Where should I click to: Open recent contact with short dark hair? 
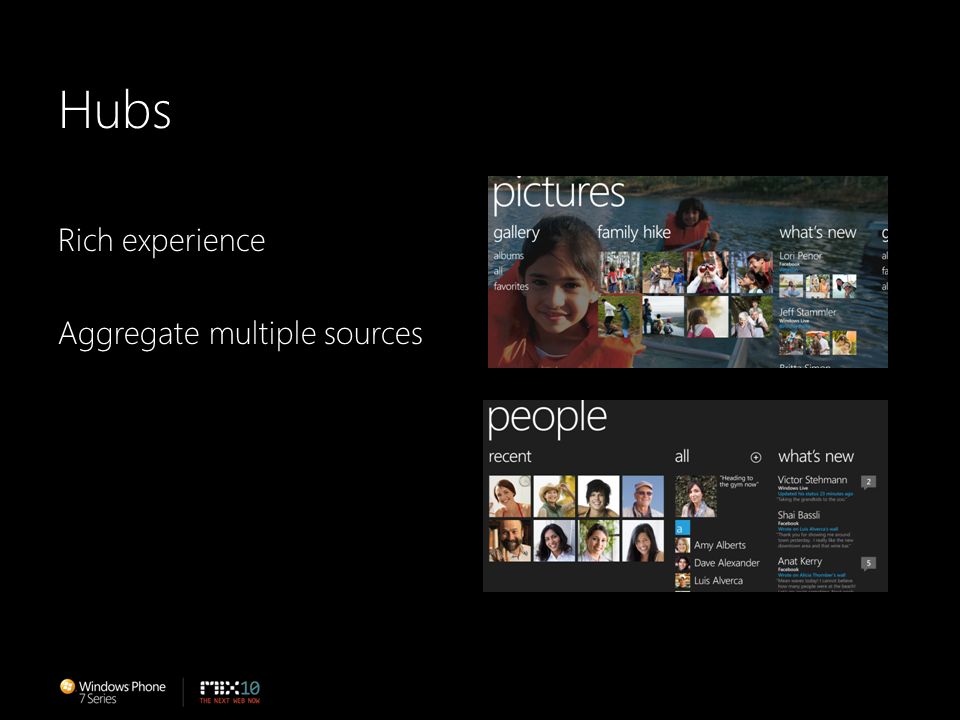pyautogui.click(x=599, y=497)
